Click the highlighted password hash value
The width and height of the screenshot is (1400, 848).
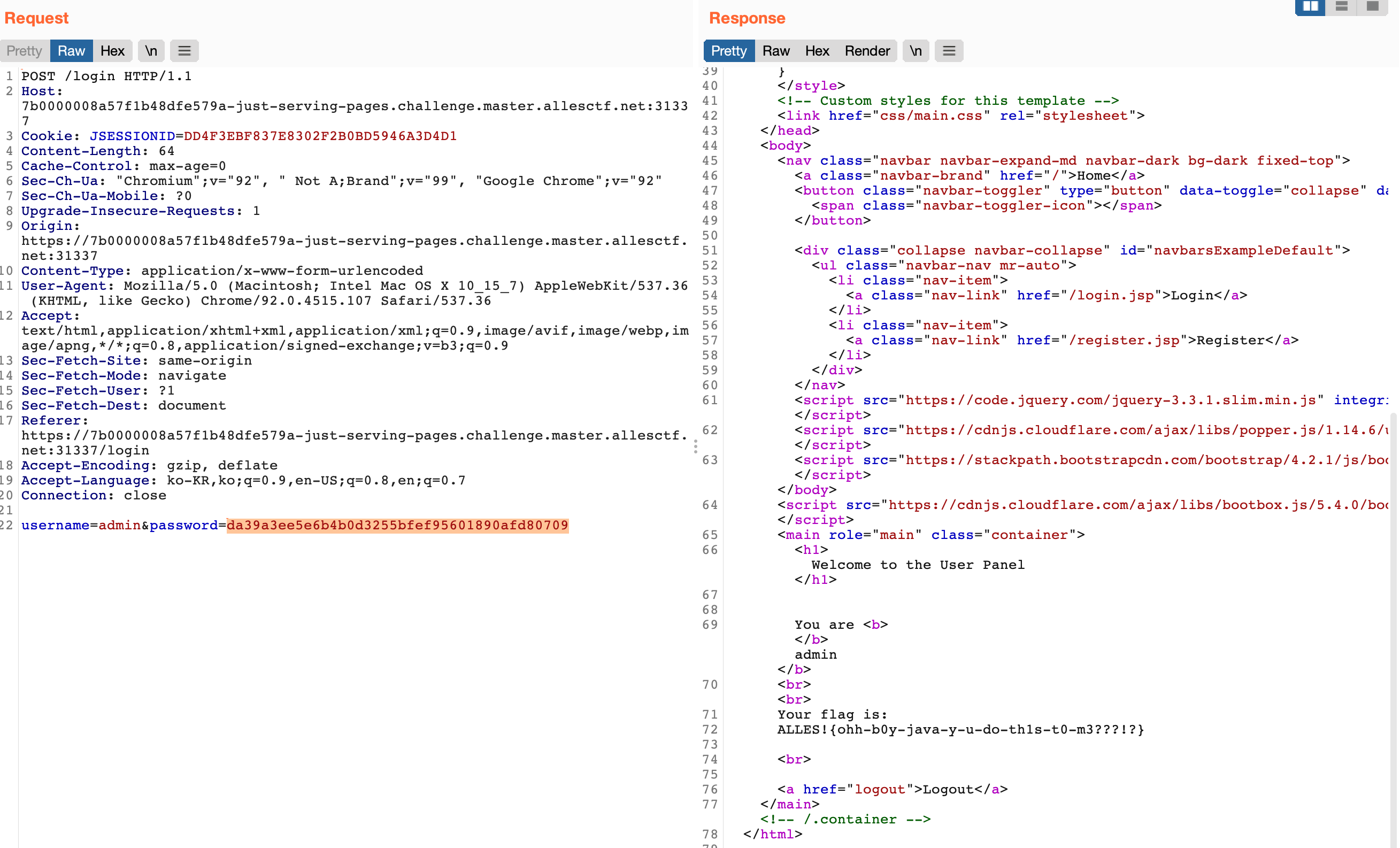coord(398,526)
